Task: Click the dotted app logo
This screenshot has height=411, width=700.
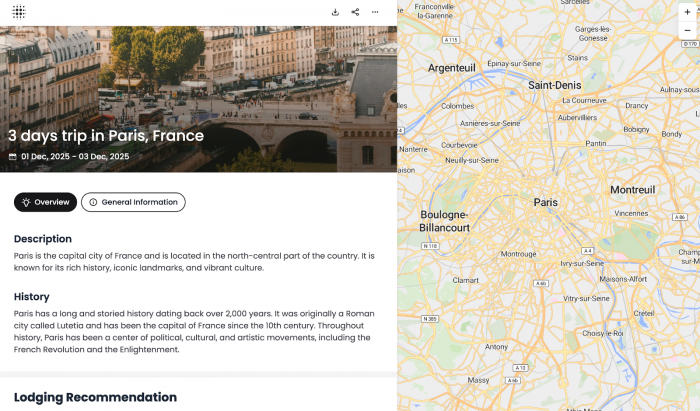Action: (x=19, y=12)
